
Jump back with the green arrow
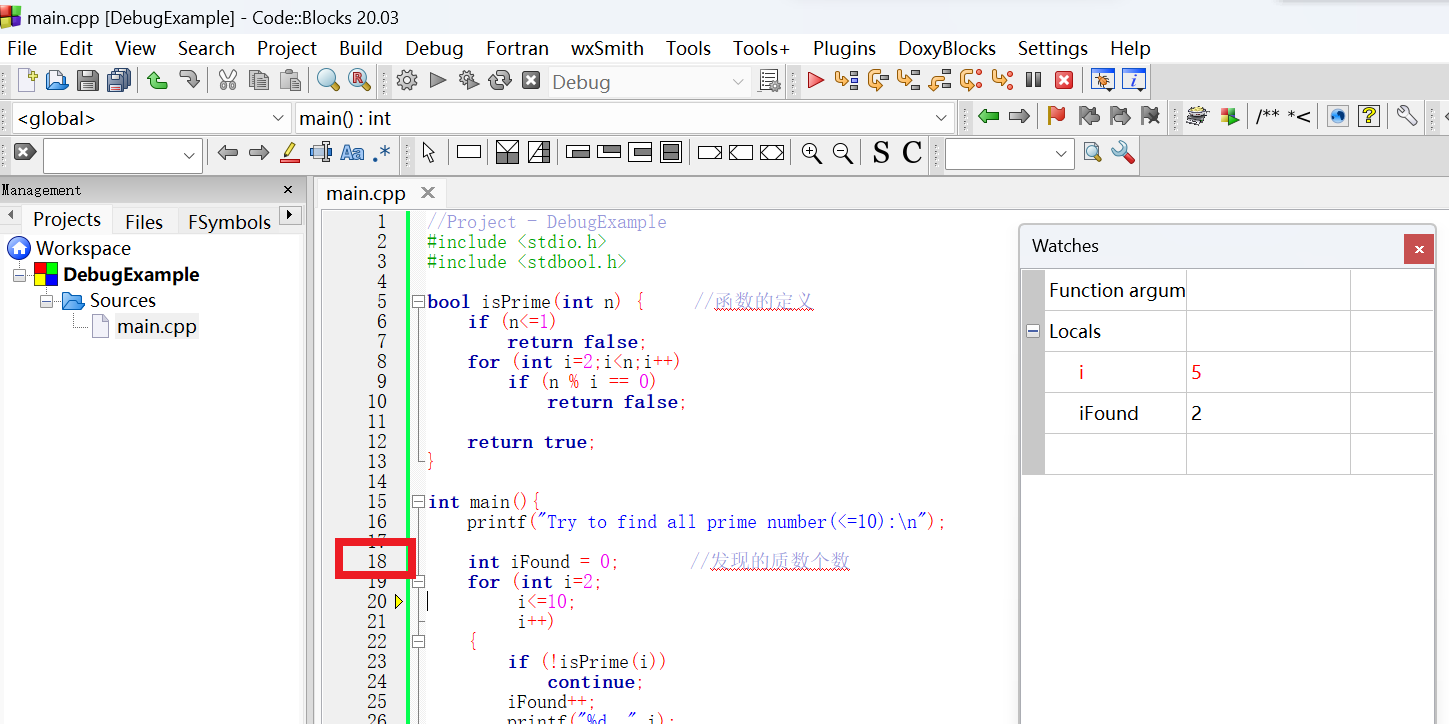989,117
